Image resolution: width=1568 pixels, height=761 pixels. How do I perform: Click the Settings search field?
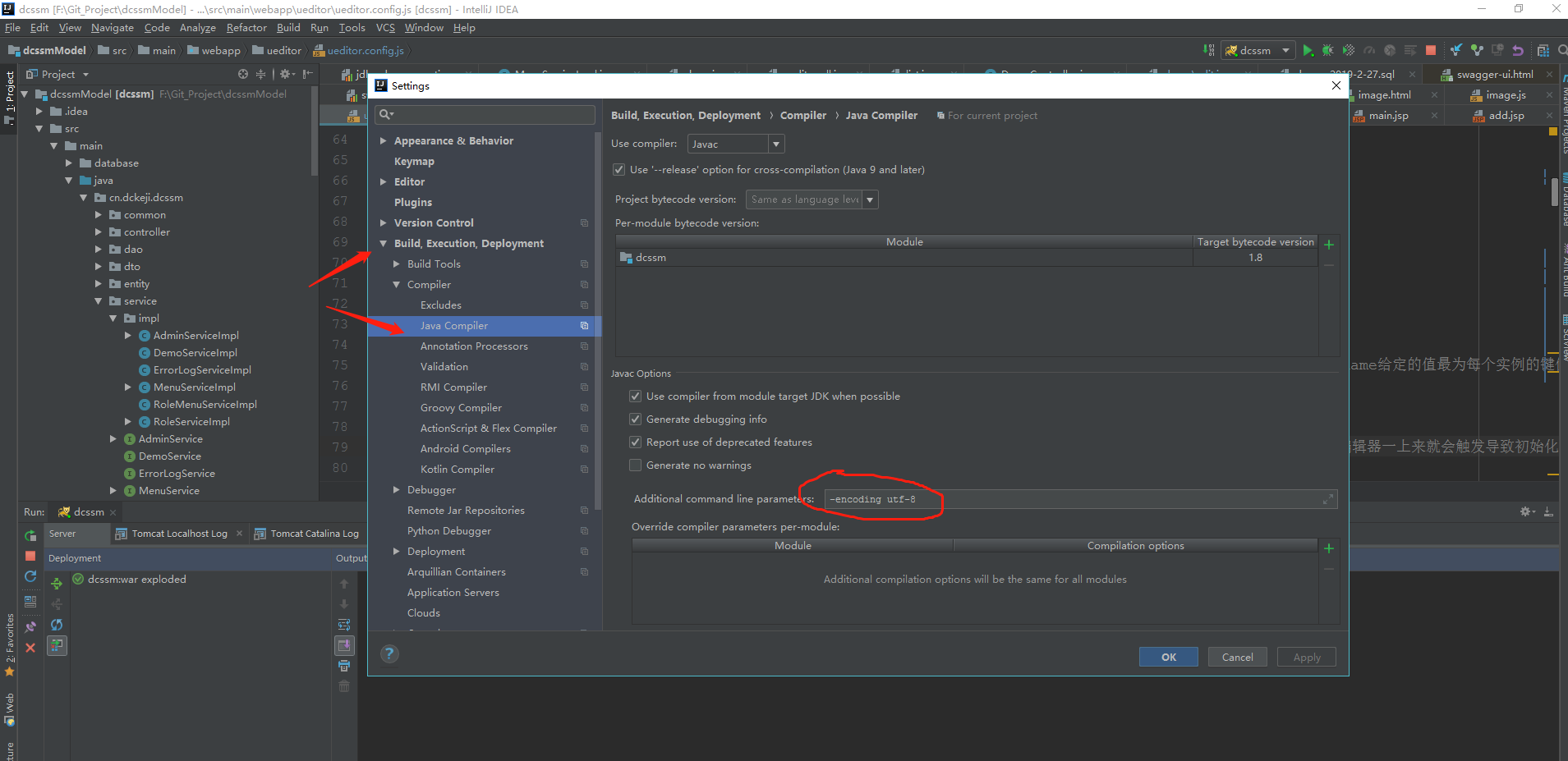[485, 114]
